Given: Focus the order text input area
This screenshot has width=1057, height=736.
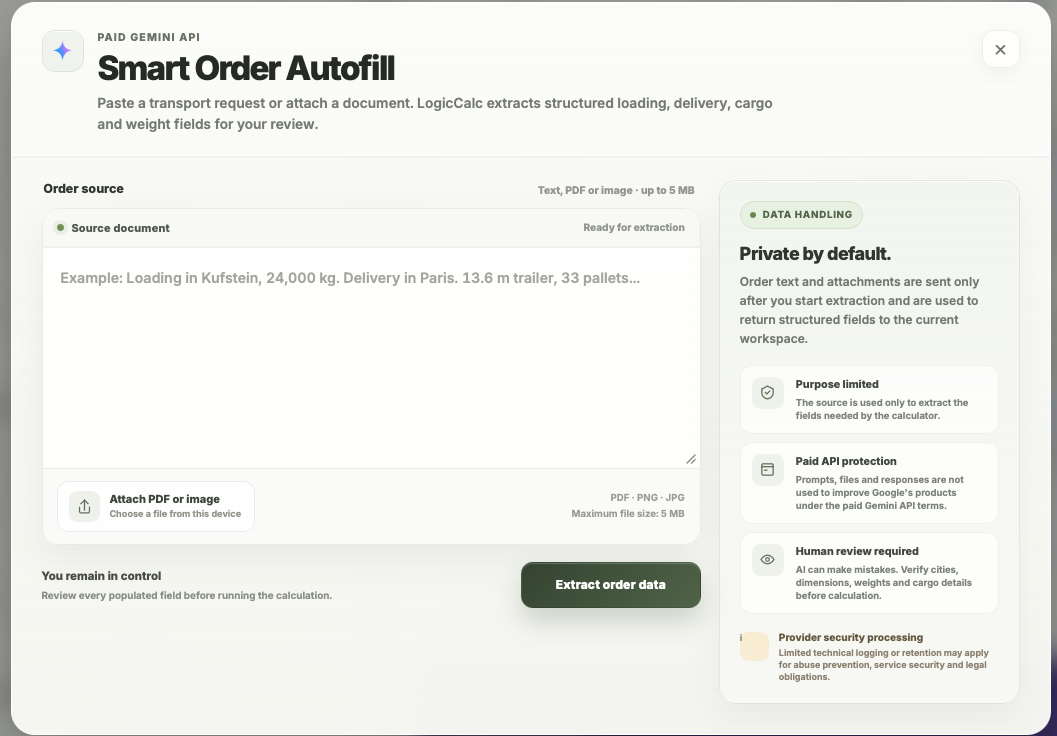Looking at the screenshot, I should (371, 358).
